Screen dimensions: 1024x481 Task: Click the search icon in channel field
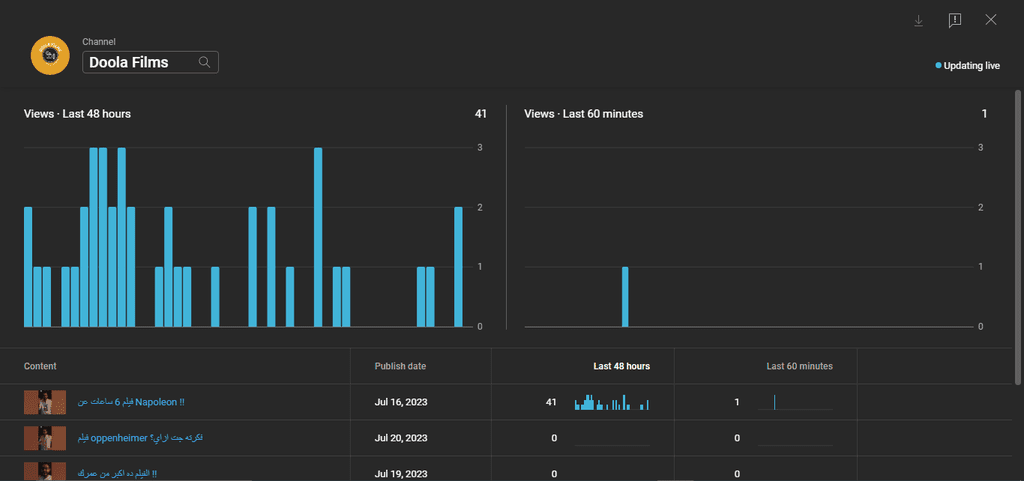tap(204, 62)
